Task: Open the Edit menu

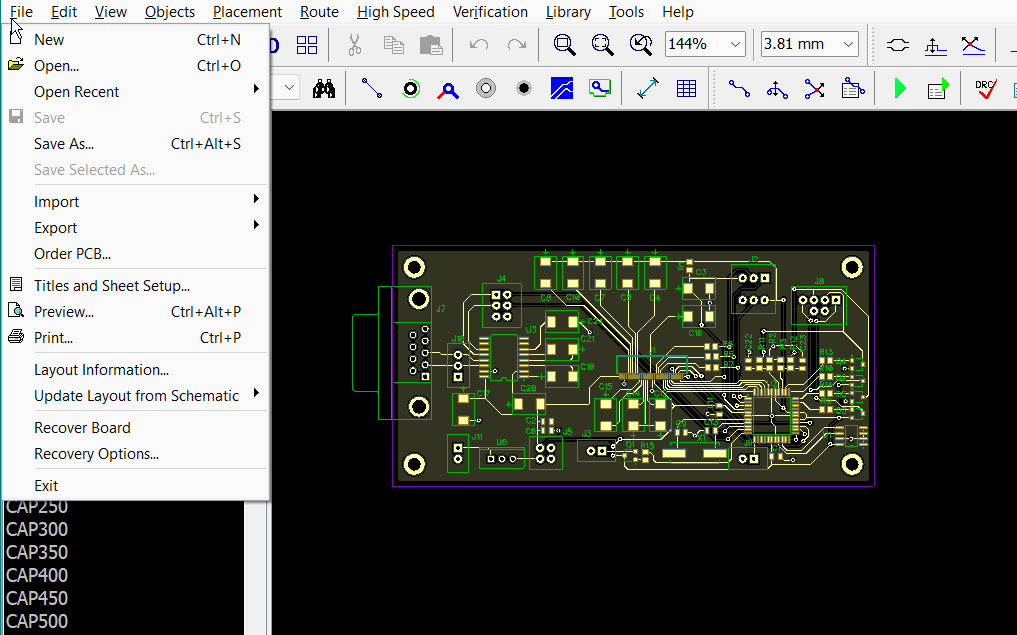Action: click(64, 12)
